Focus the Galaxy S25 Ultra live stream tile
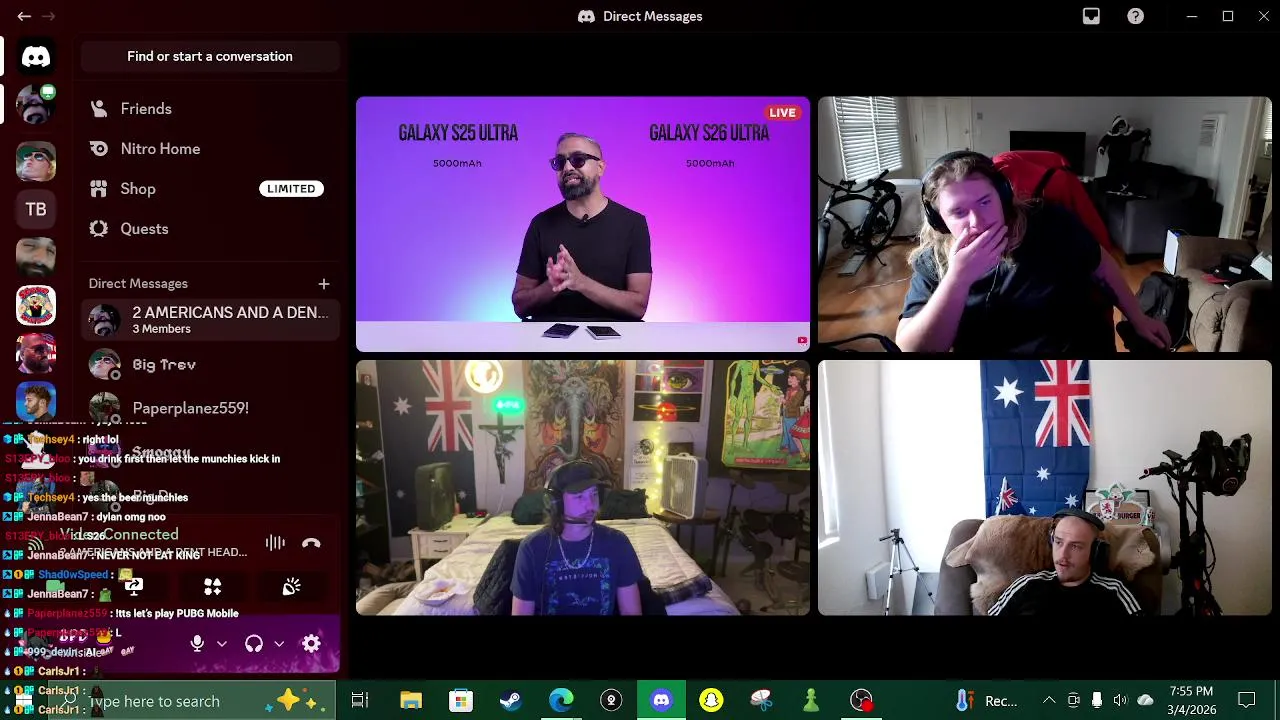The width and height of the screenshot is (1280, 720). 583,224
